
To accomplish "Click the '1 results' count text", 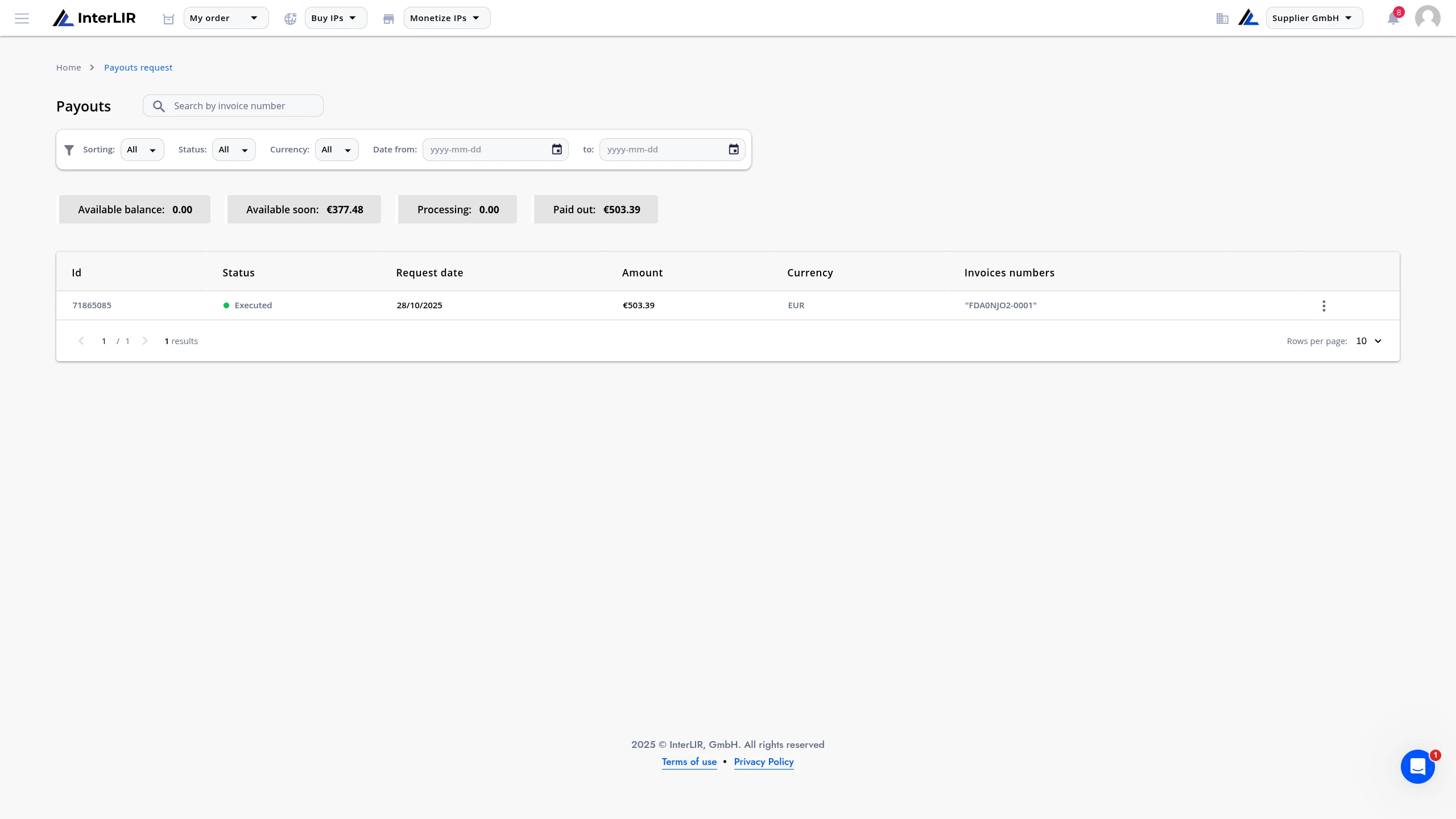I will click(181, 341).
